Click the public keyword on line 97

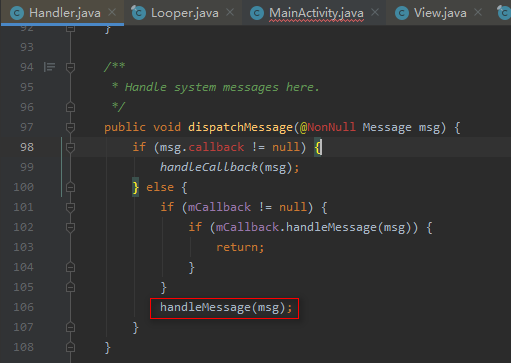click(125, 127)
